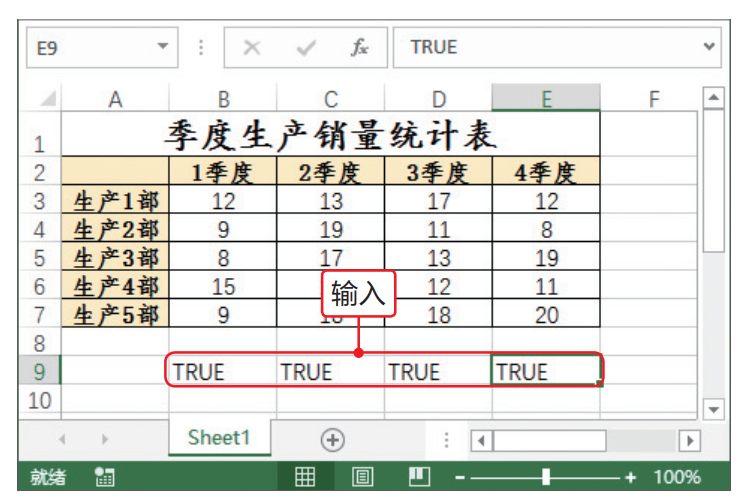The width and height of the screenshot is (745, 504).
Task: Click vertical scrollbar up arrow
Action: (x=713, y=98)
